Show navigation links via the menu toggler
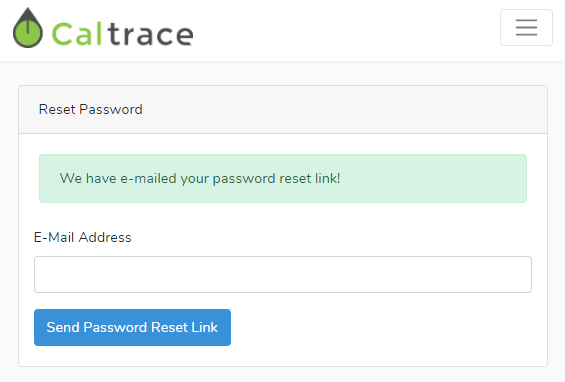The width and height of the screenshot is (565, 382). pyautogui.click(x=526, y=28)
